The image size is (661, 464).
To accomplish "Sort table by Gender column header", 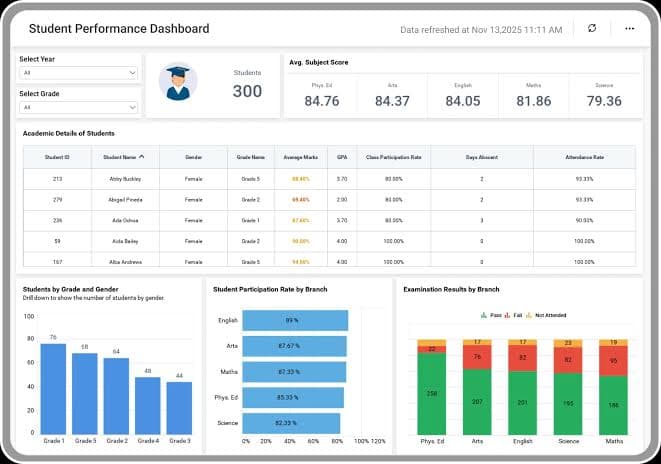I will (193, 157).
